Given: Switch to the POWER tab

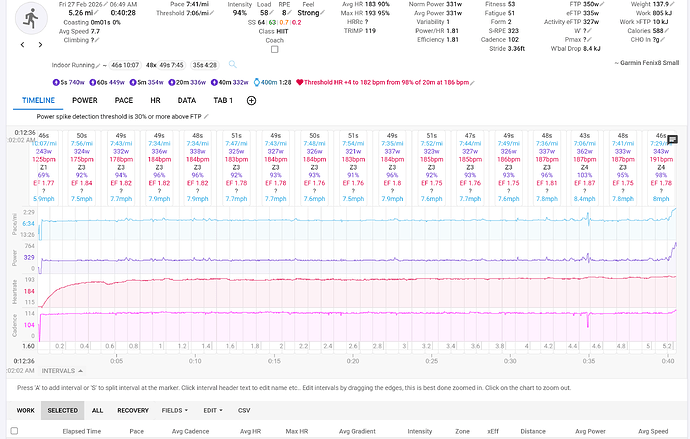Looking at the screenshot, I should (84, 100).
